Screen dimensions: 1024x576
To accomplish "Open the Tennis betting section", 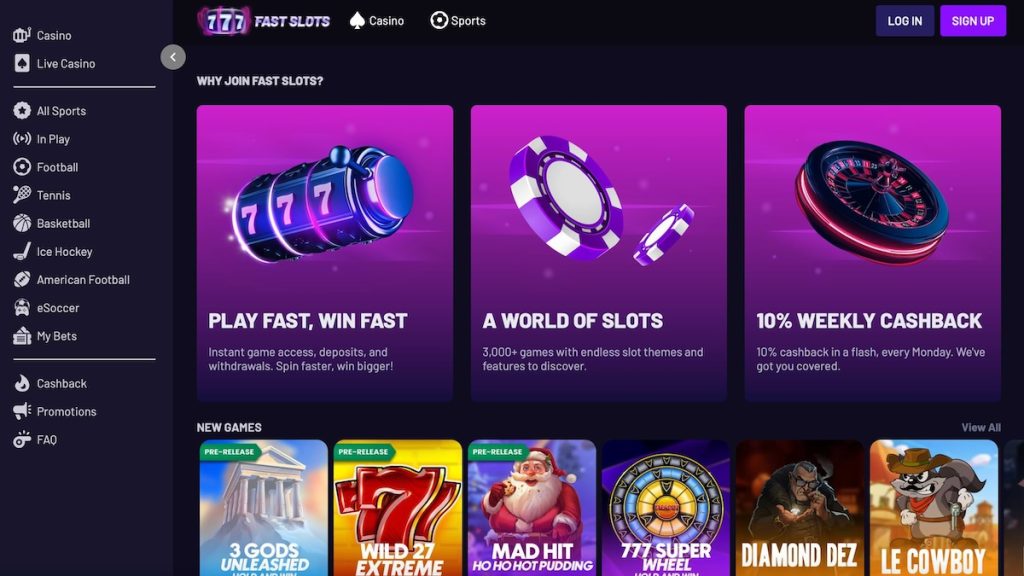I will pos(53,195).
